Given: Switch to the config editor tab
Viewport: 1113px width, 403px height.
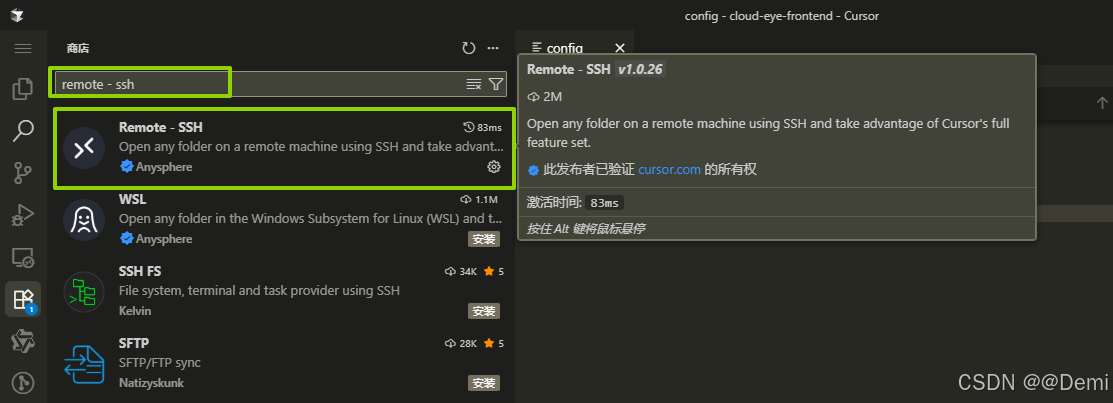Looking at the screenshot, I should tap(563, 48).
